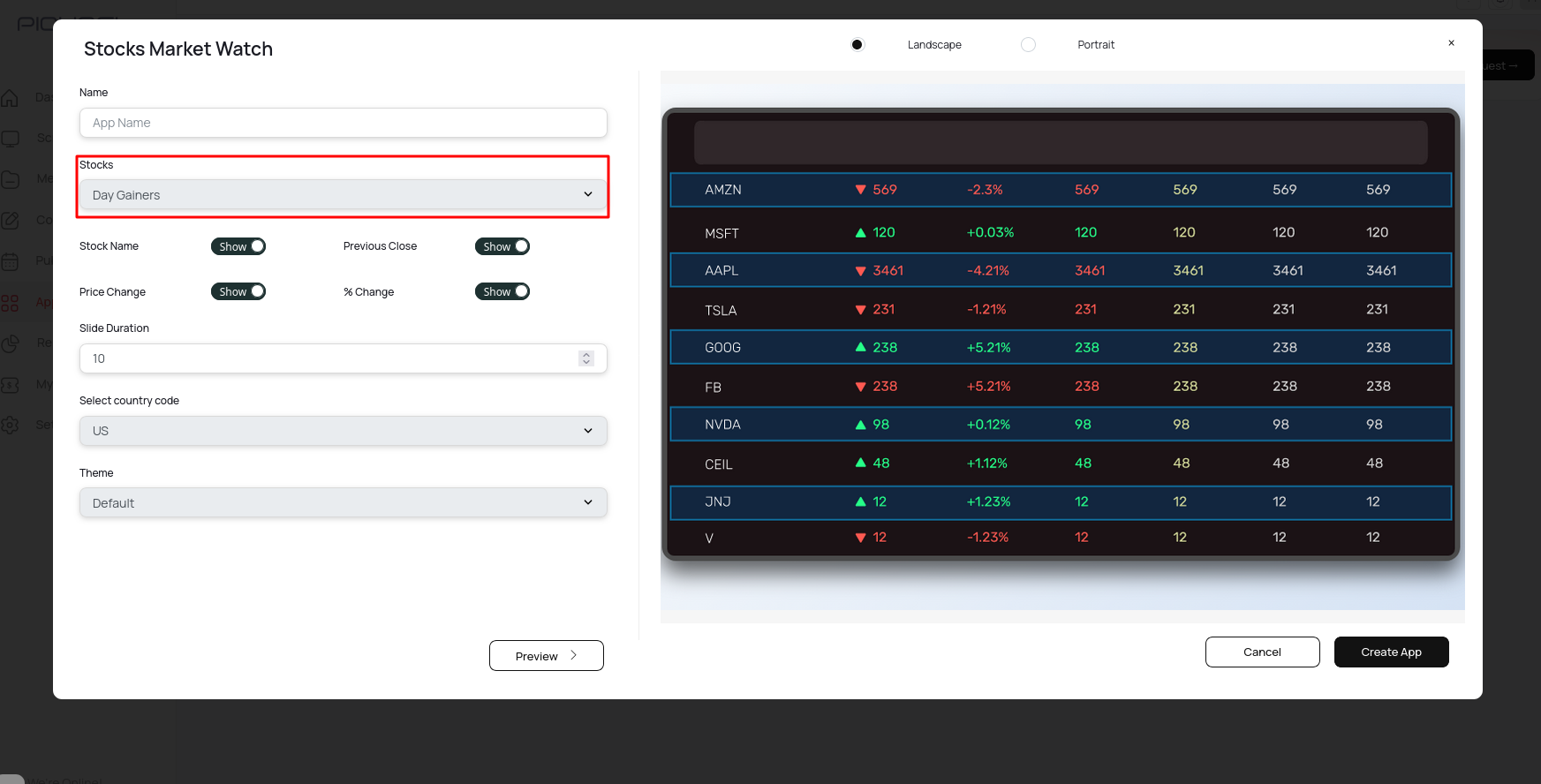Click the green up arrow in JNJ row
Viewport: 1541px width, 784px height.
point(861,501)
